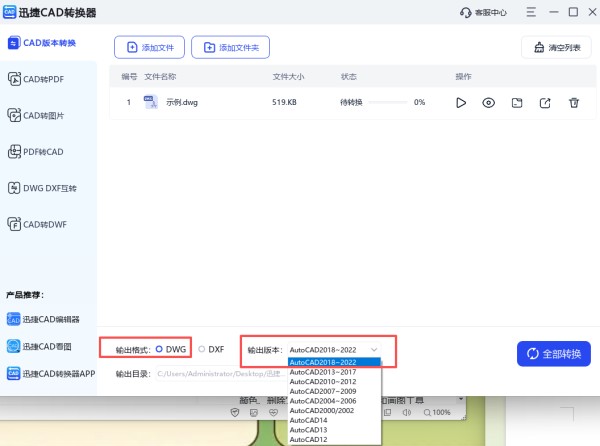
Task: Preview 示例.dwg using the eye icon
Action: [x=489, y=102]
